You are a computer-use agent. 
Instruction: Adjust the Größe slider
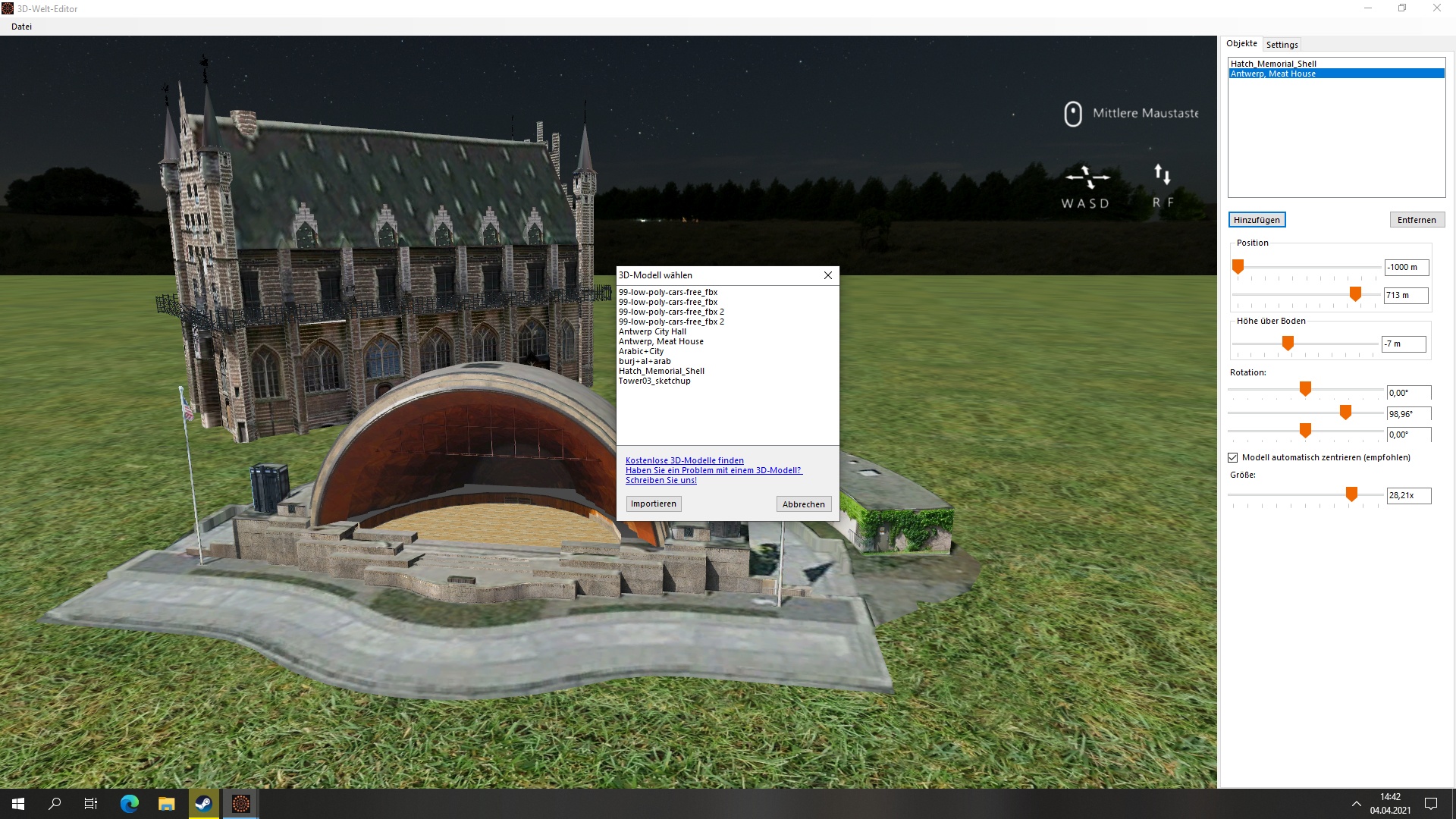click(x=1351, y=494)
